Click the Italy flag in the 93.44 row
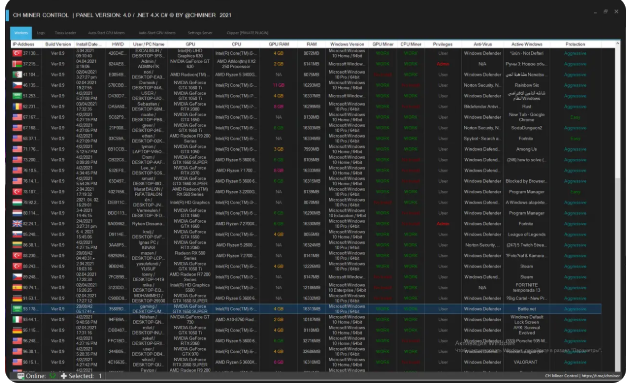The width and height of the screenshot is (628, 385). point(17,320)
